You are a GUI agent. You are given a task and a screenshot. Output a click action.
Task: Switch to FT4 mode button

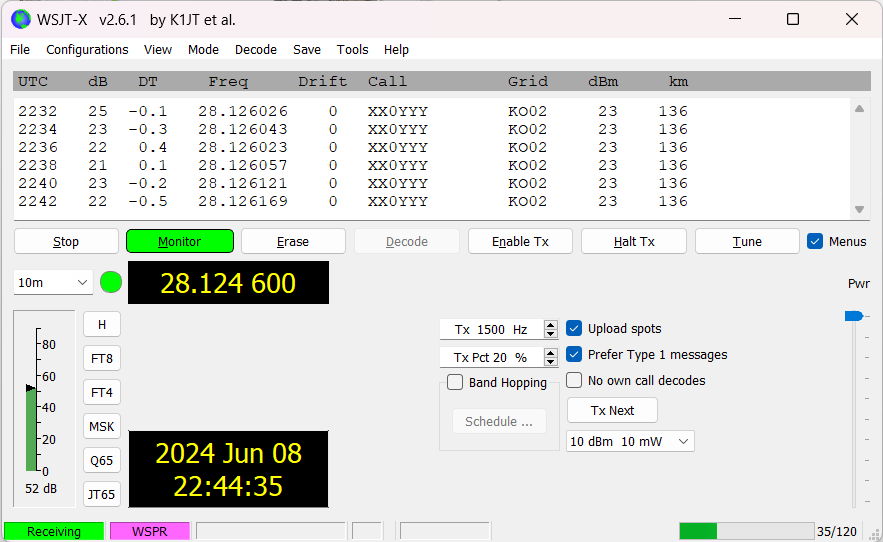(x=102, y=392)
